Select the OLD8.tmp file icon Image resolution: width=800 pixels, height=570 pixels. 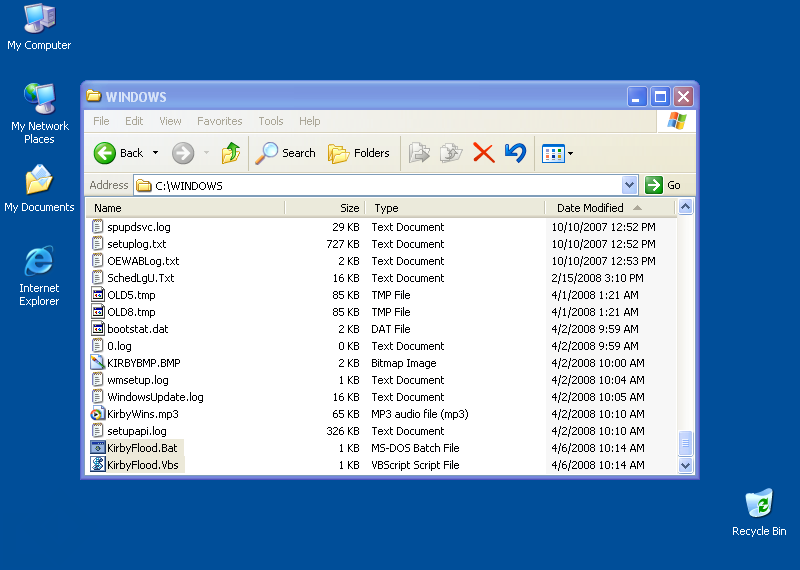(97, 312)
